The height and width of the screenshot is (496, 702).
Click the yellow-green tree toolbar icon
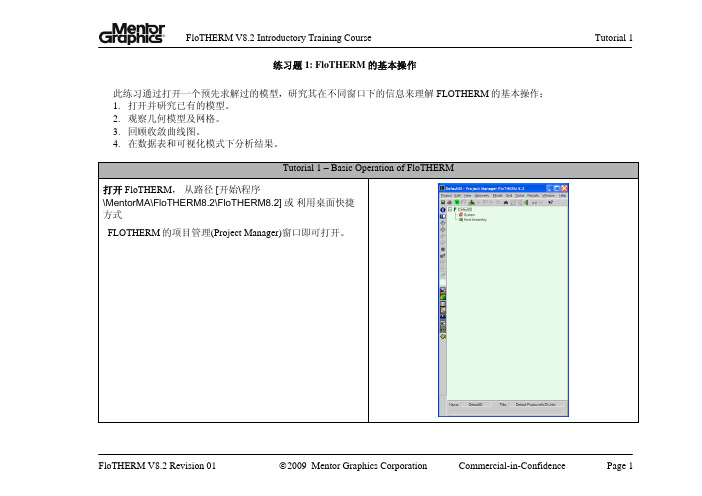pos(526,202)
